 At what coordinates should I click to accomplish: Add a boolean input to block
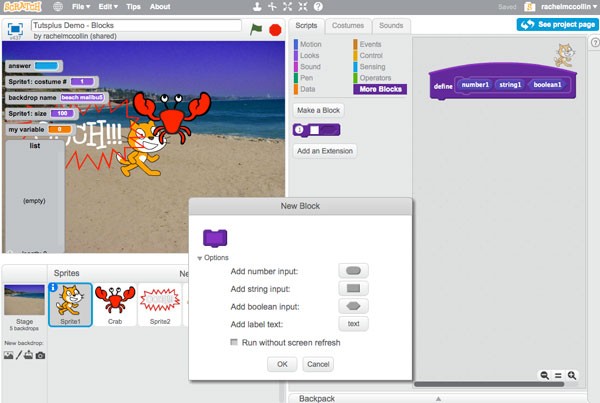coord(353,306)
